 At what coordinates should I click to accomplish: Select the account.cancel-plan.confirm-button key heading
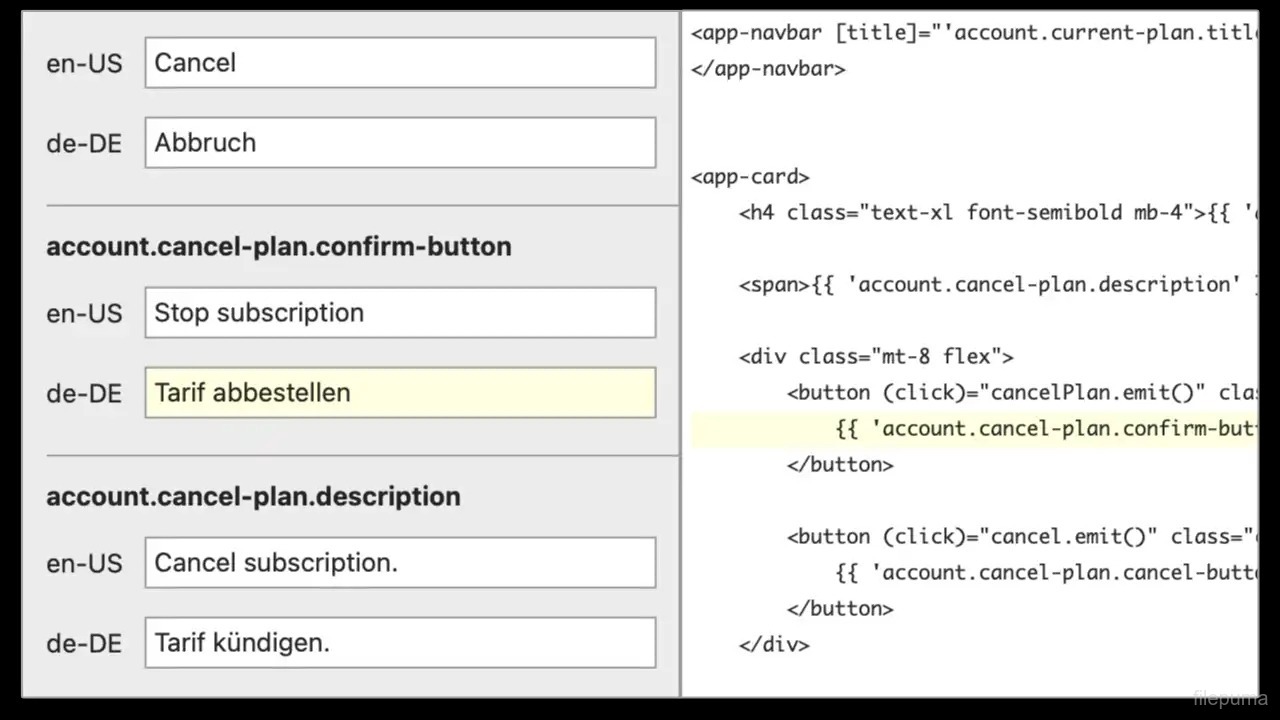[278, 247]
